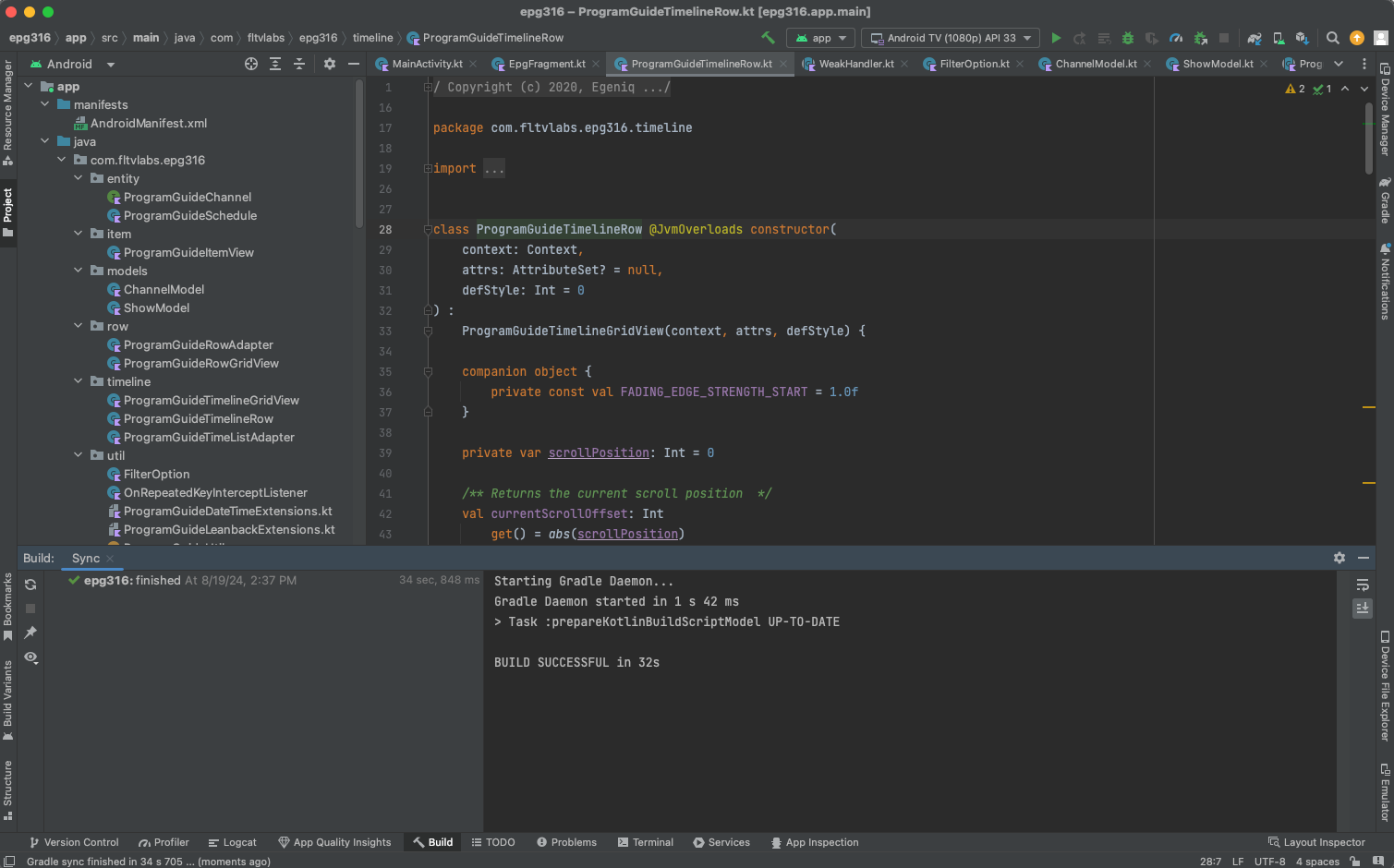Open the Terminal tool window tab

[645, 842]
